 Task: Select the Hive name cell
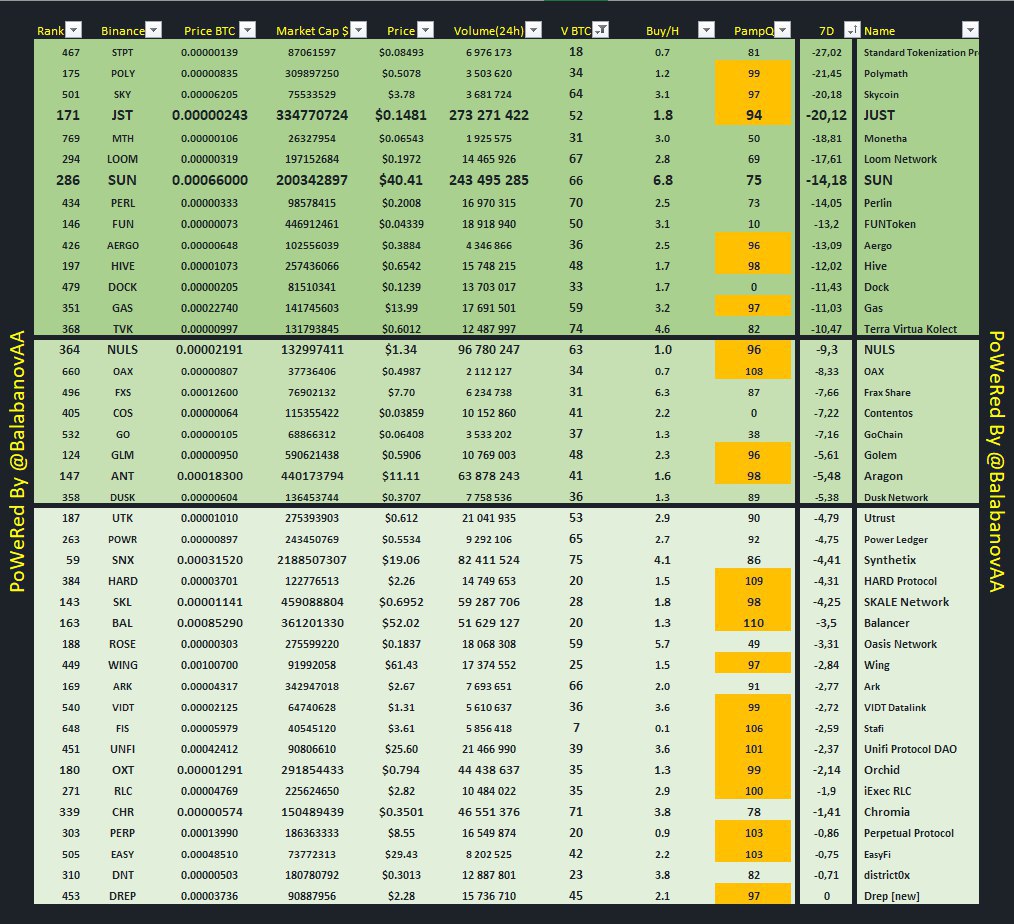(x=875, y=266)
